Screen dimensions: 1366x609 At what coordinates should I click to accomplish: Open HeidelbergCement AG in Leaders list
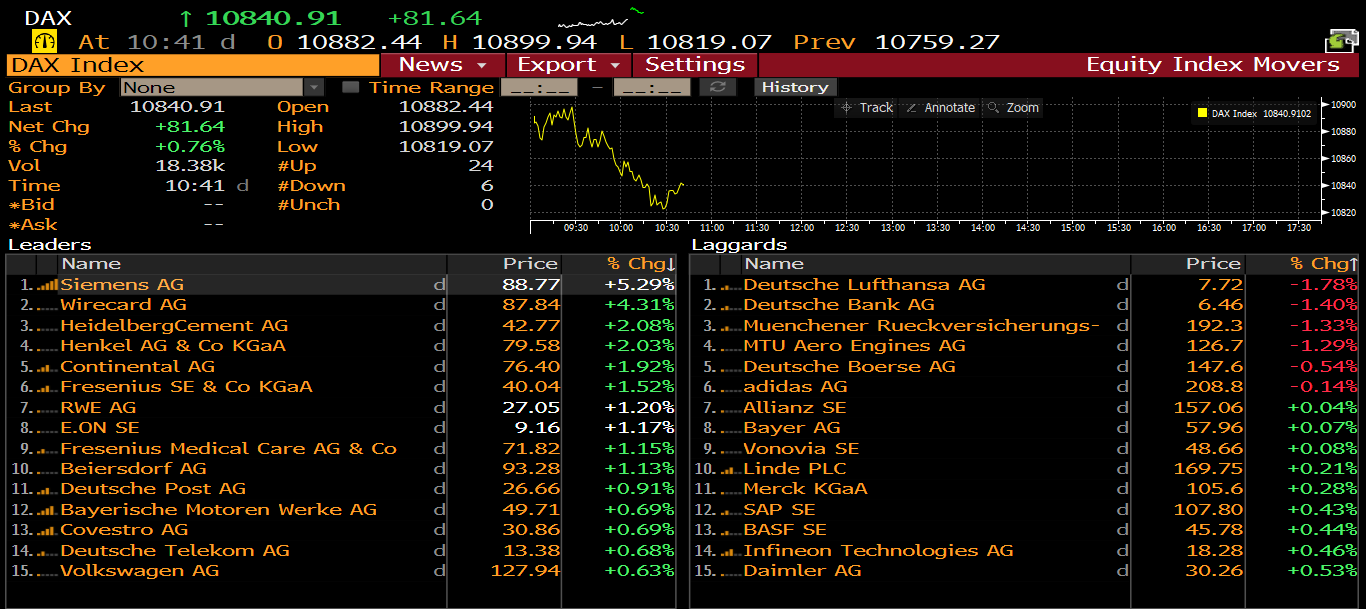[x=340, y=326]
